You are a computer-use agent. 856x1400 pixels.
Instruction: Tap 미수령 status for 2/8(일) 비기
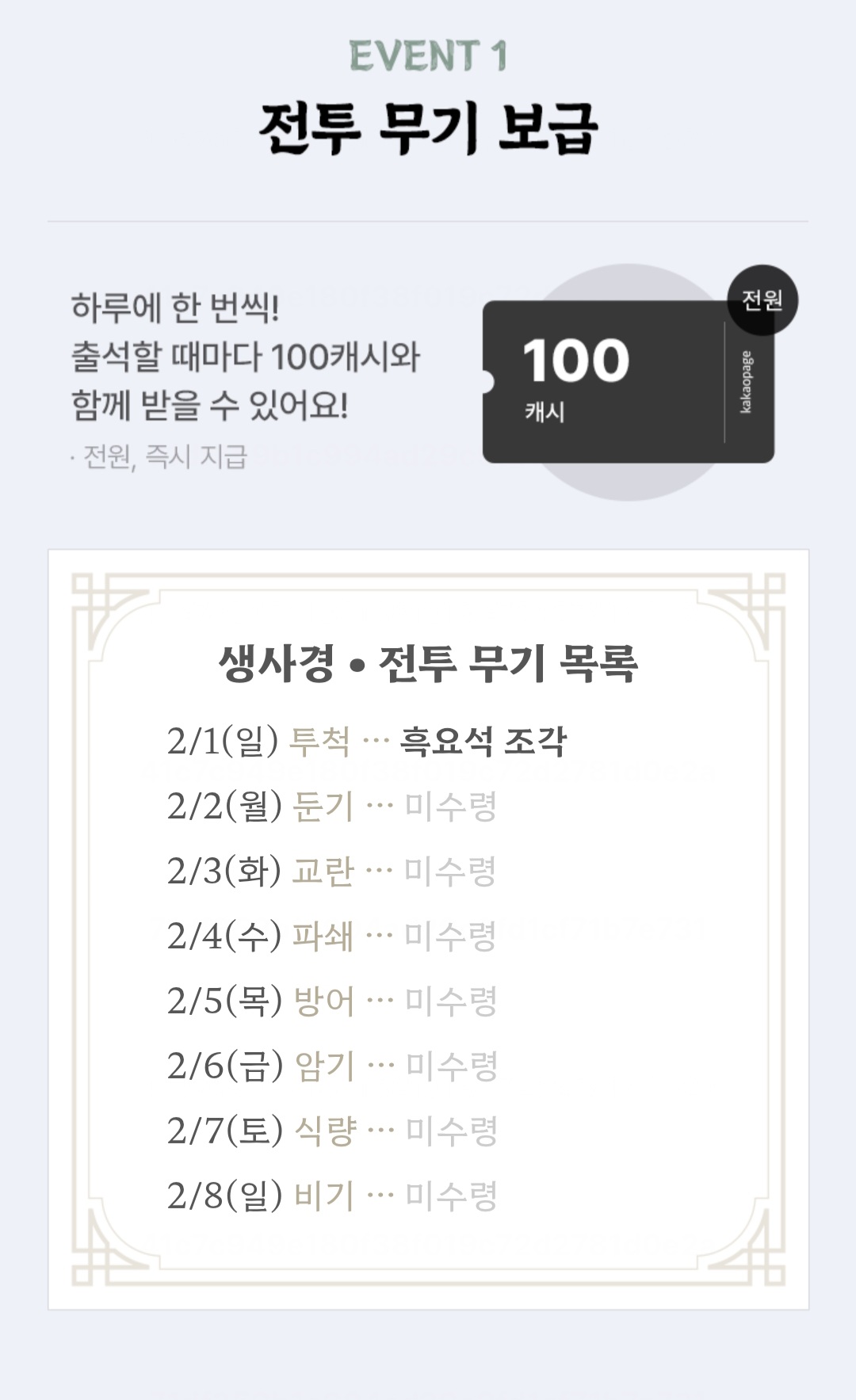(x=451, y=1196)
